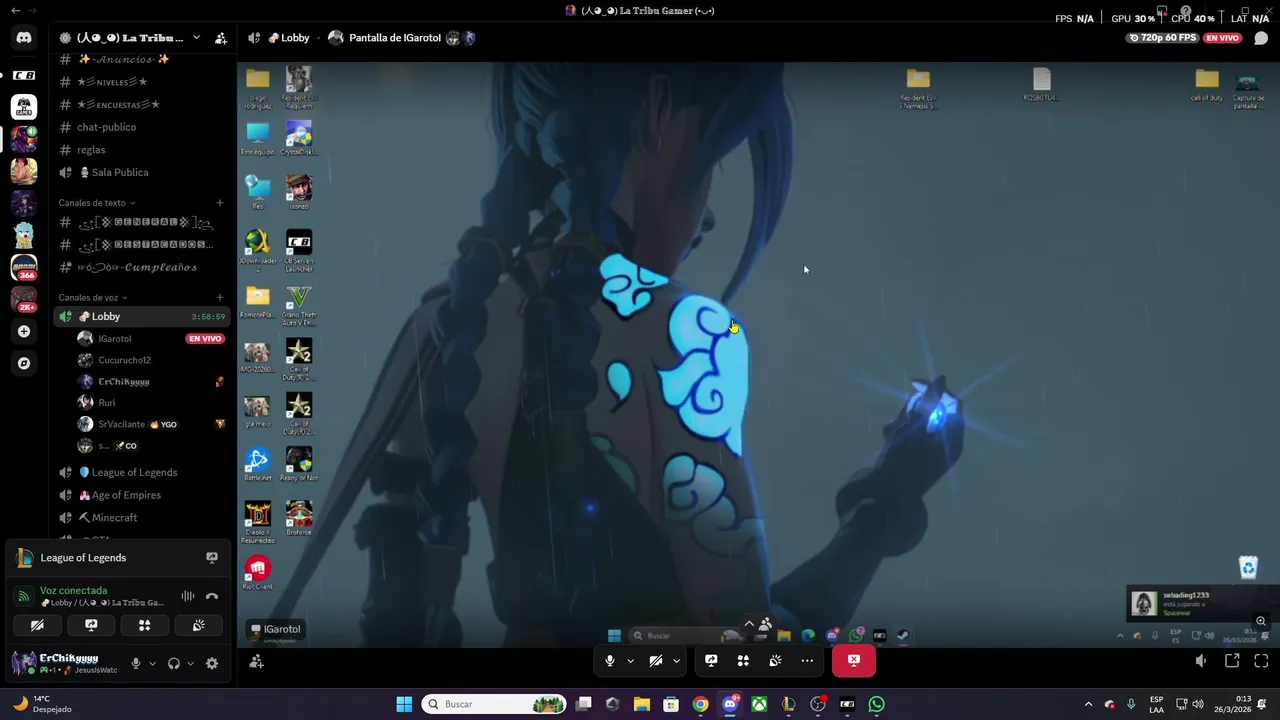Open output device options arrow
Viewport: 1280px width, 720px height.
tap(190, 663)
